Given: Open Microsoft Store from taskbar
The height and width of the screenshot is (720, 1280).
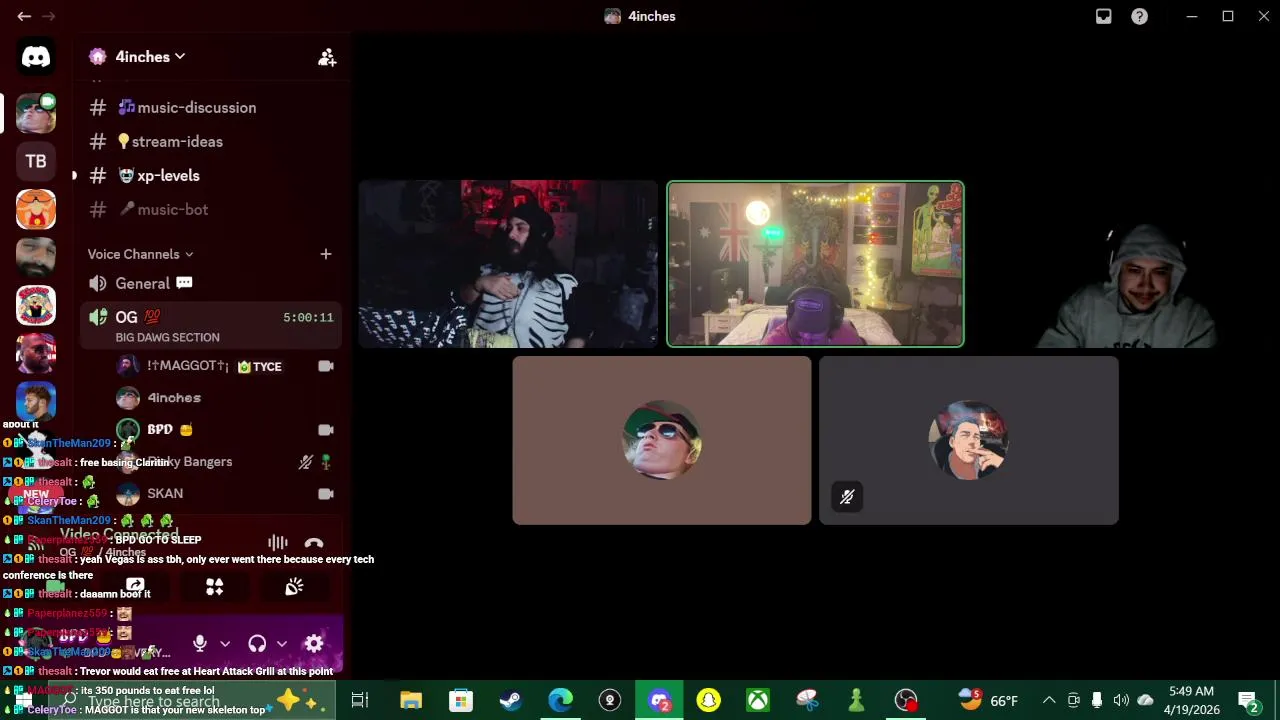Looking at the screenshot, I should pyautogui.click(x=461, y=700).
